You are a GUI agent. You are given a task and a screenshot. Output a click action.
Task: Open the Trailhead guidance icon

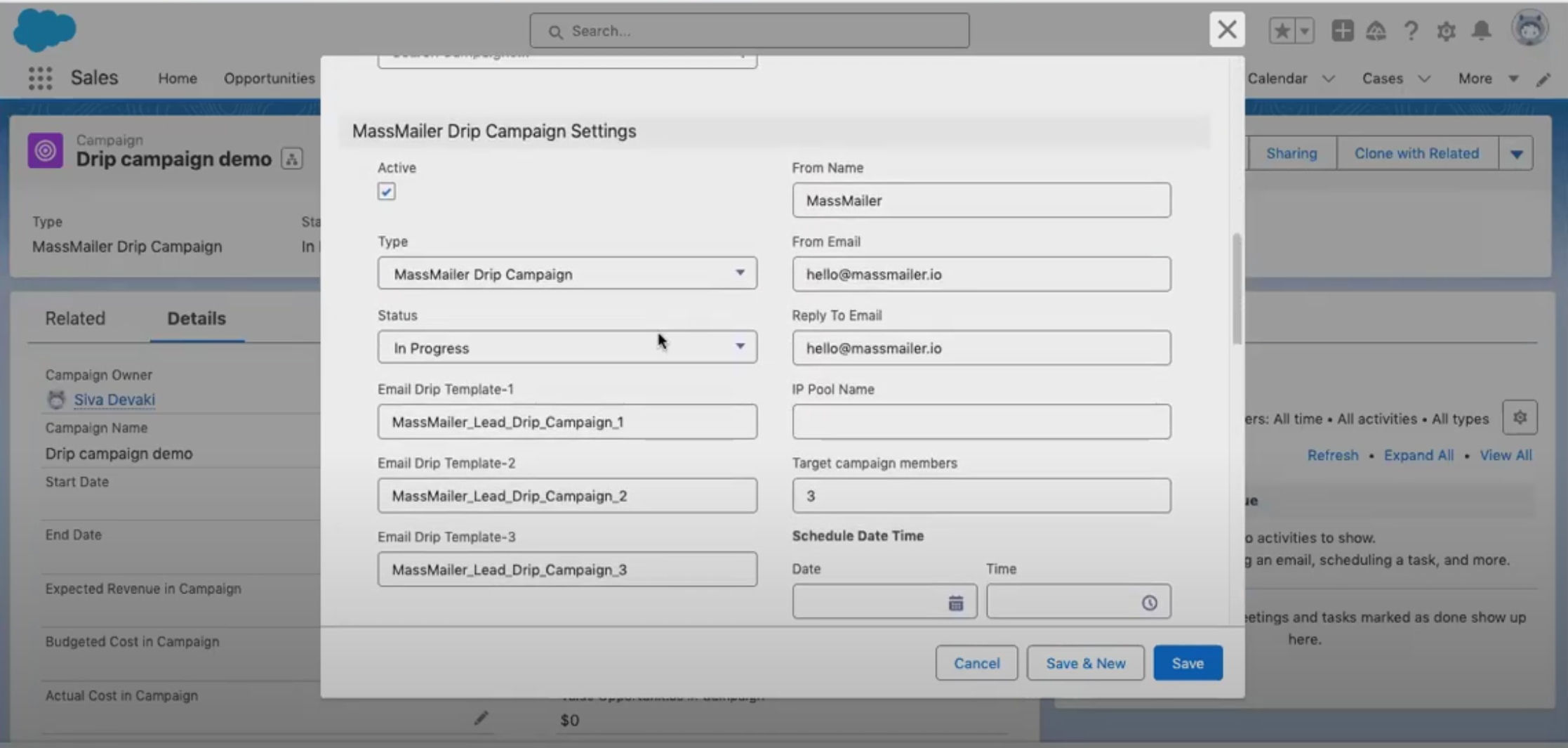pyautogui.click(x=1376, y=31)
